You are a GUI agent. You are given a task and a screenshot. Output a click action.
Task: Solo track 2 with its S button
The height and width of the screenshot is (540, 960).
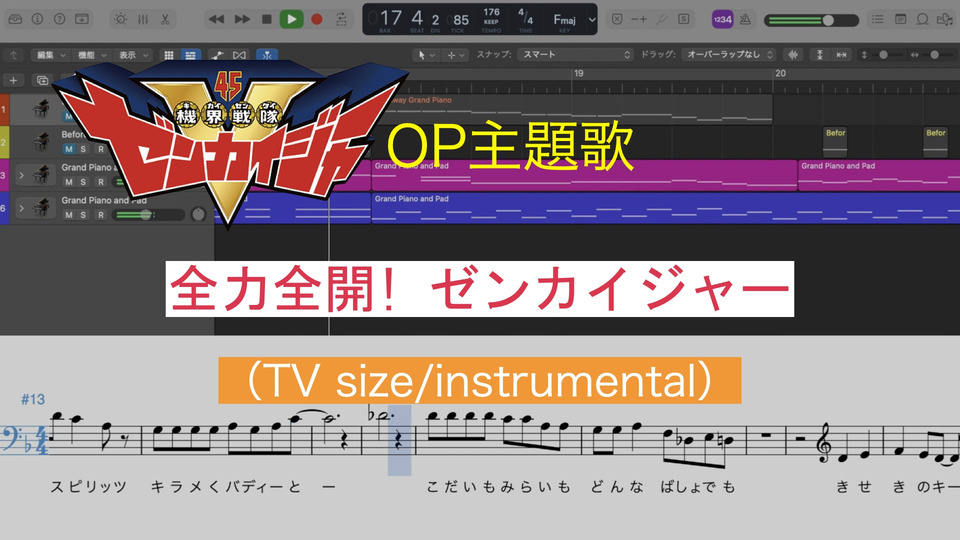coord(84,149)
